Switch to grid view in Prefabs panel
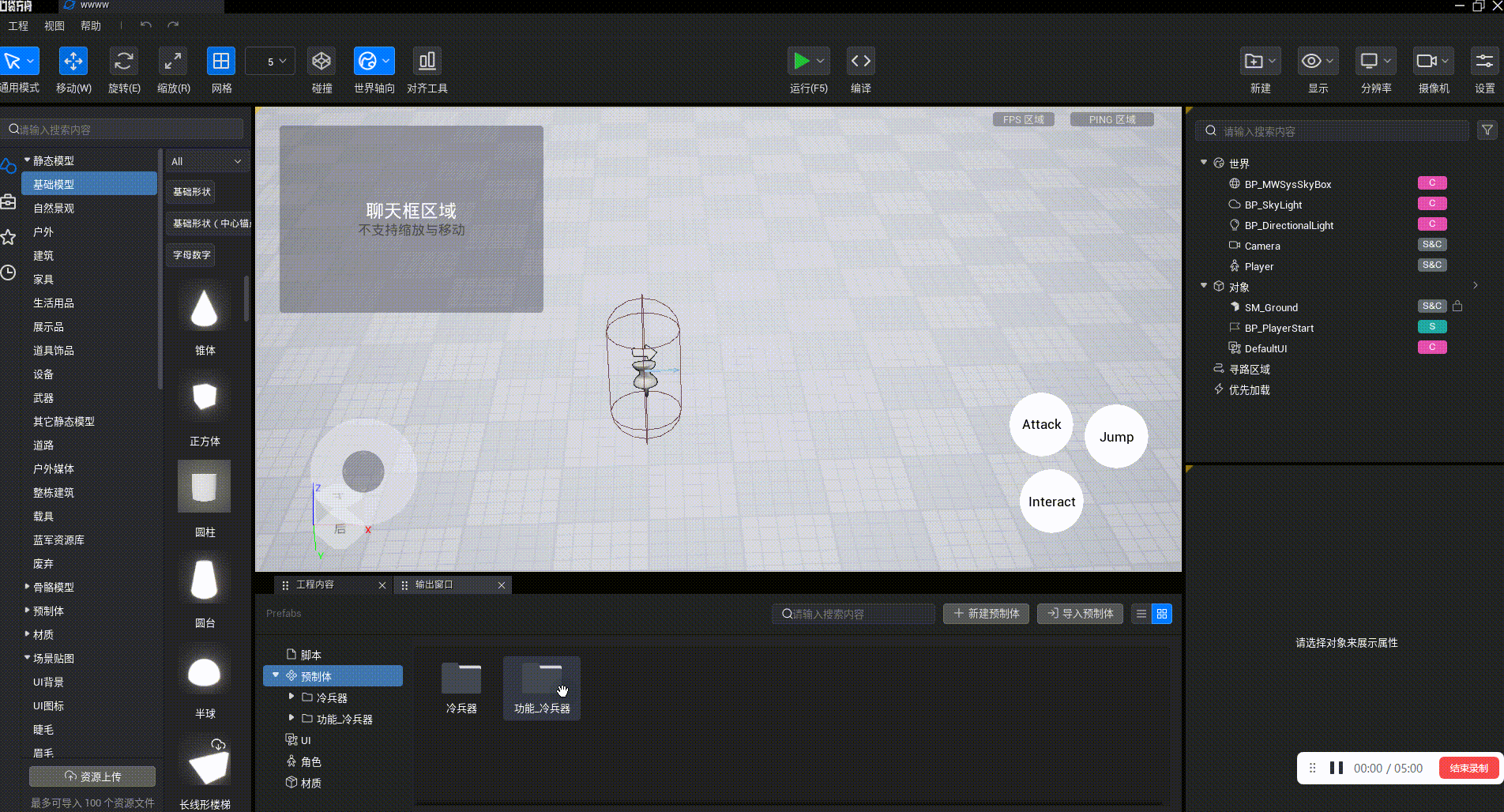 tap(1162, 614)
